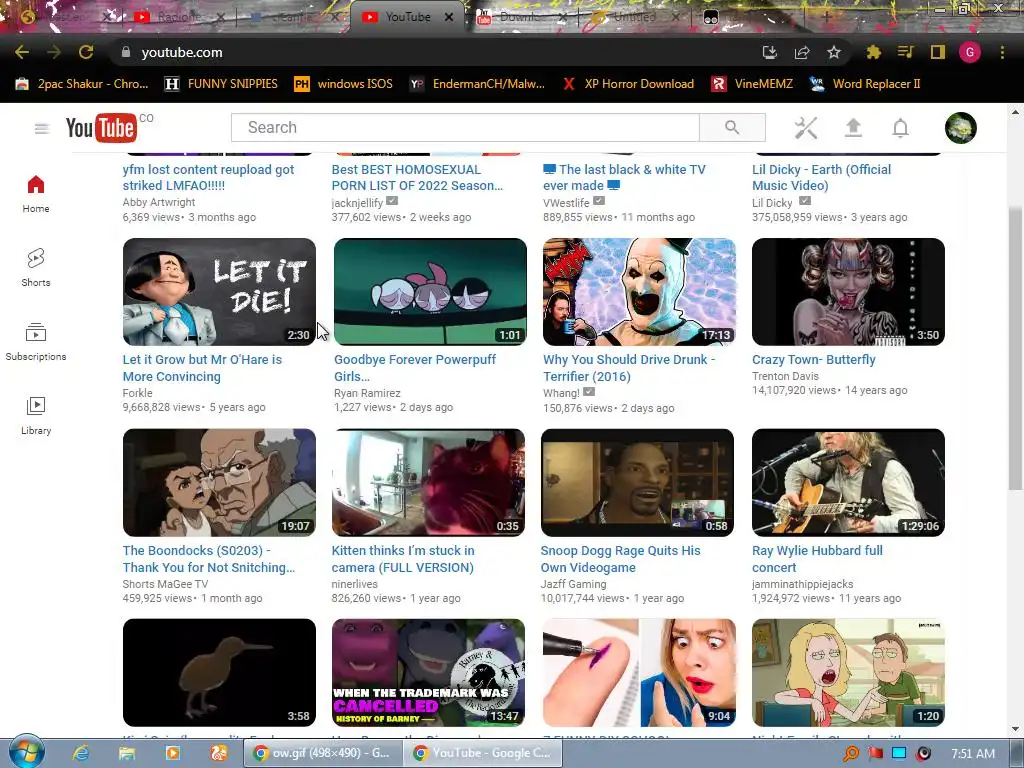1024x768 pixels.
Task: Click the share page icon in address bar
Action: coord(802,52)
